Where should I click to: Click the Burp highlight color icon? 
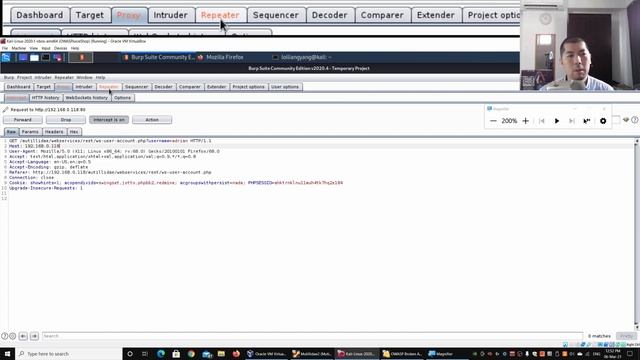click(x=626, y=120)
